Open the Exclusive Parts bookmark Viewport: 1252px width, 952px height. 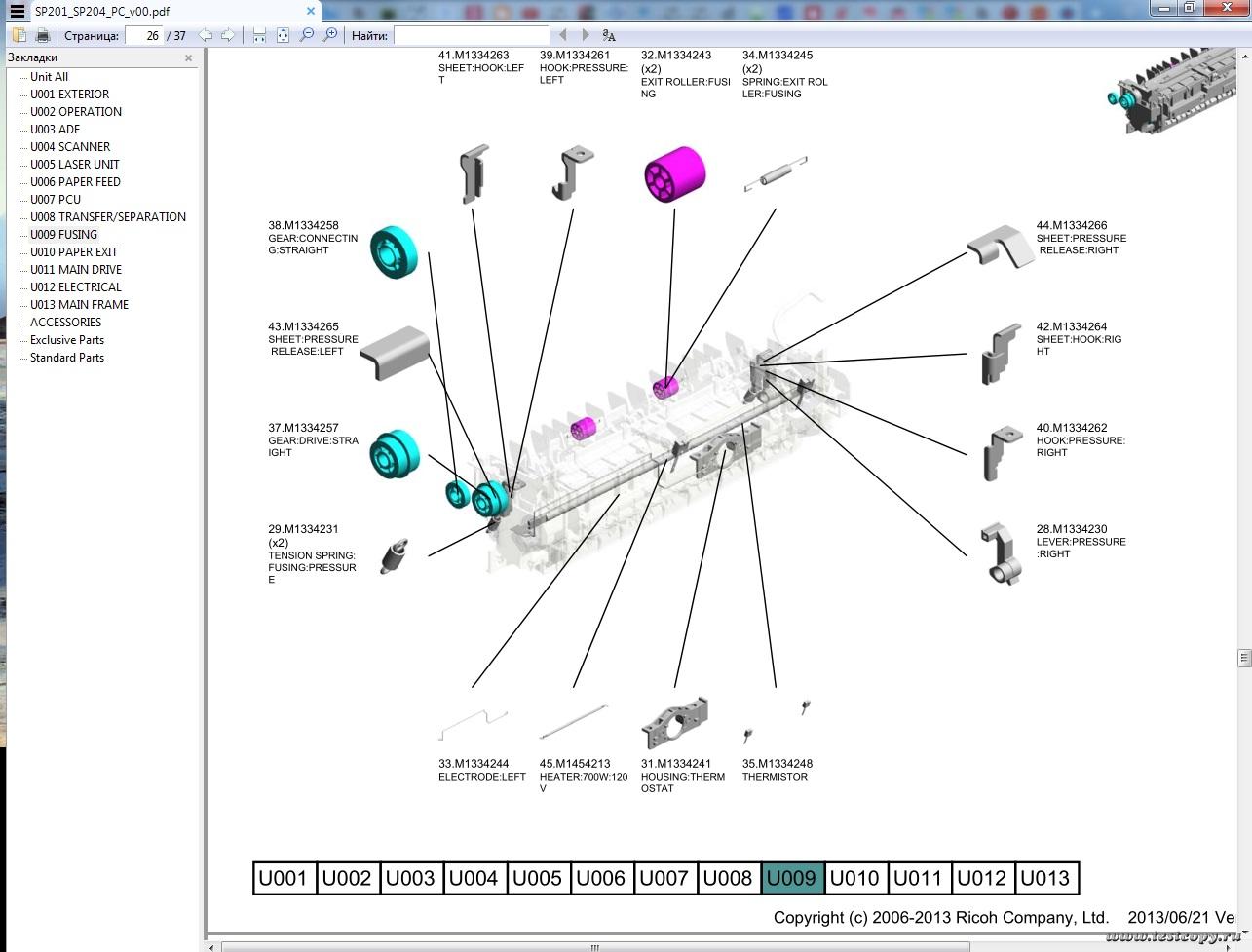pos(66,340)
